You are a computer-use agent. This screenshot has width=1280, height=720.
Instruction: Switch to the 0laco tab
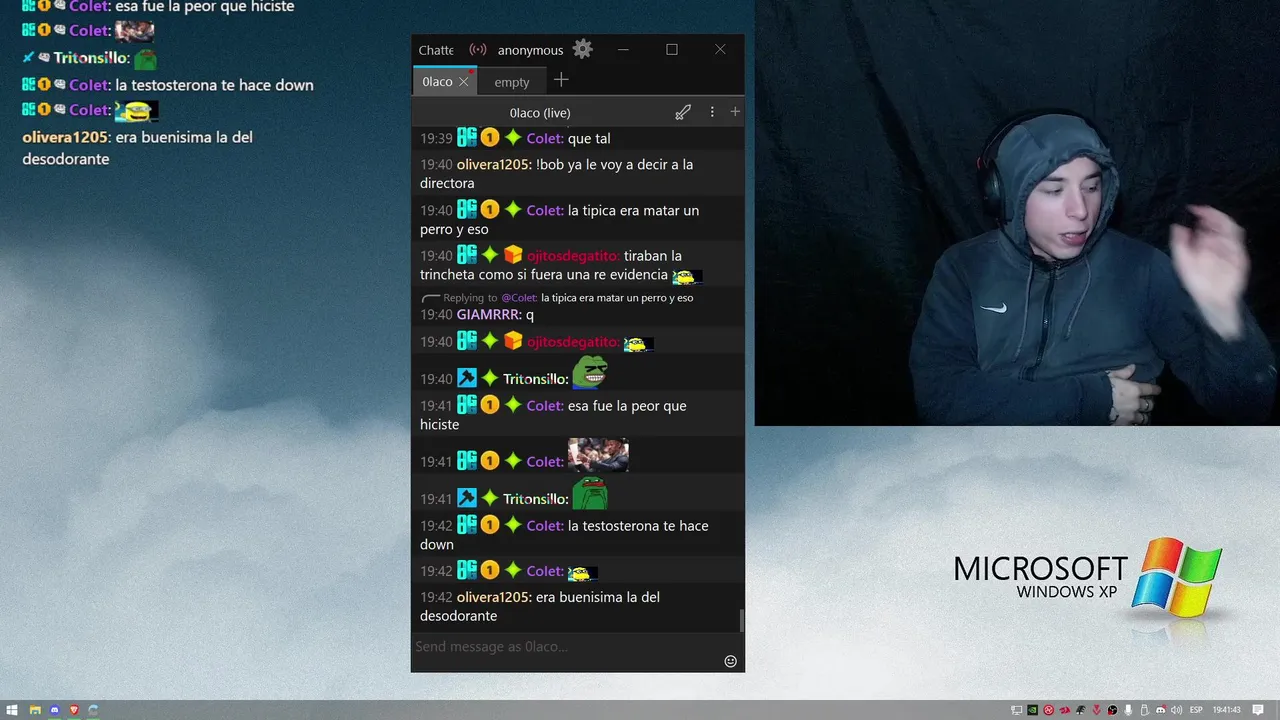[437, 82]
